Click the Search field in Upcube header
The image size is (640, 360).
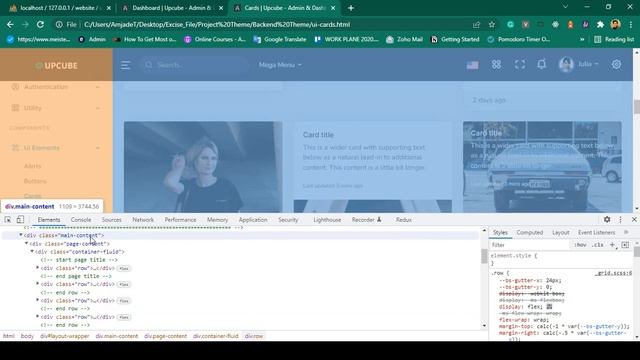click(x=195, y=65)
